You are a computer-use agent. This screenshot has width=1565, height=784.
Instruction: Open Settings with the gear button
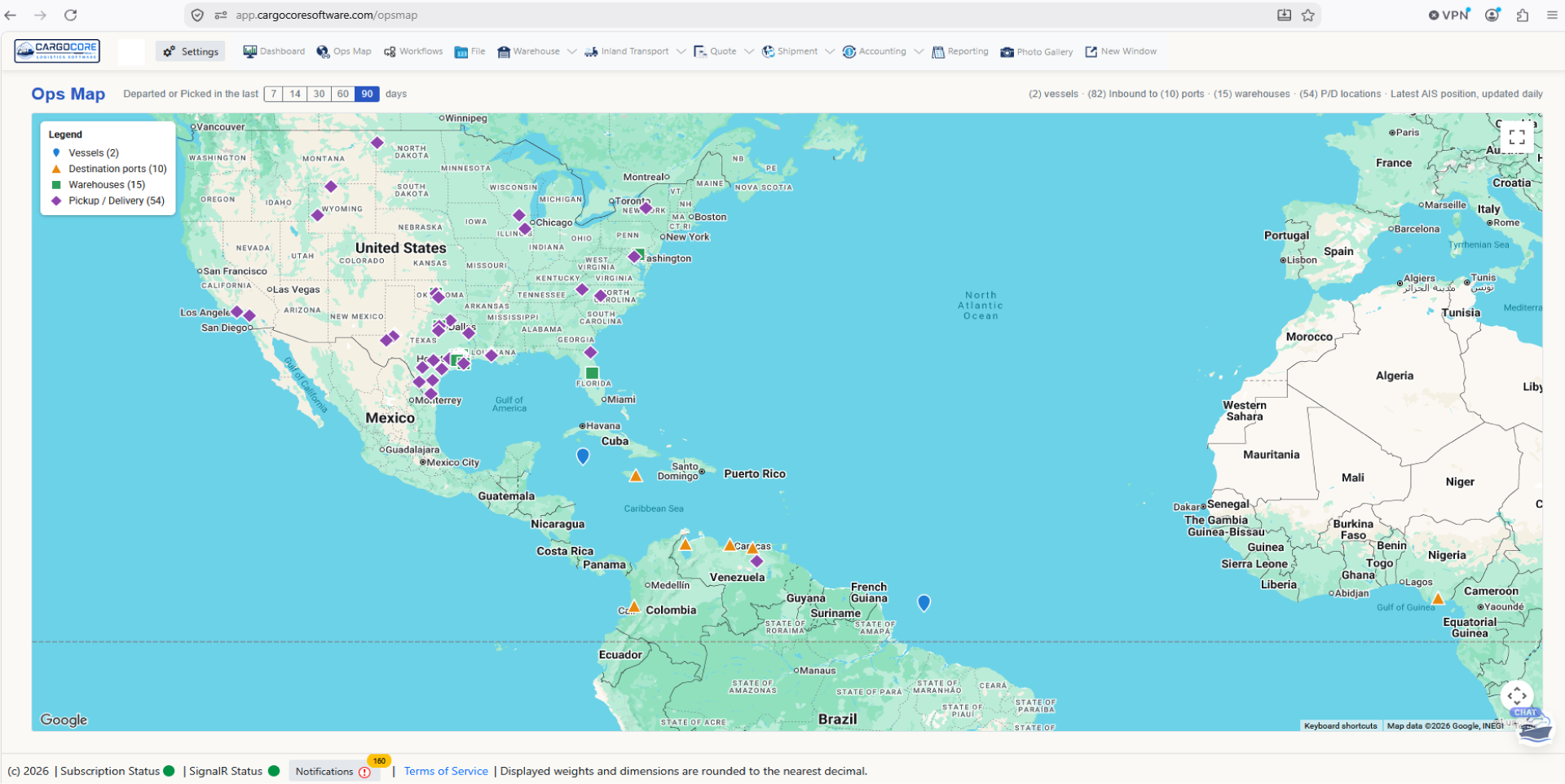pyautogui.click(x=192, y=52)
